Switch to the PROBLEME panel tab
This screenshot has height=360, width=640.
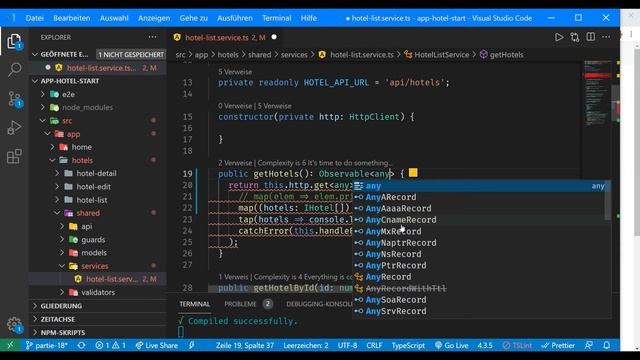tap(240, 304)
